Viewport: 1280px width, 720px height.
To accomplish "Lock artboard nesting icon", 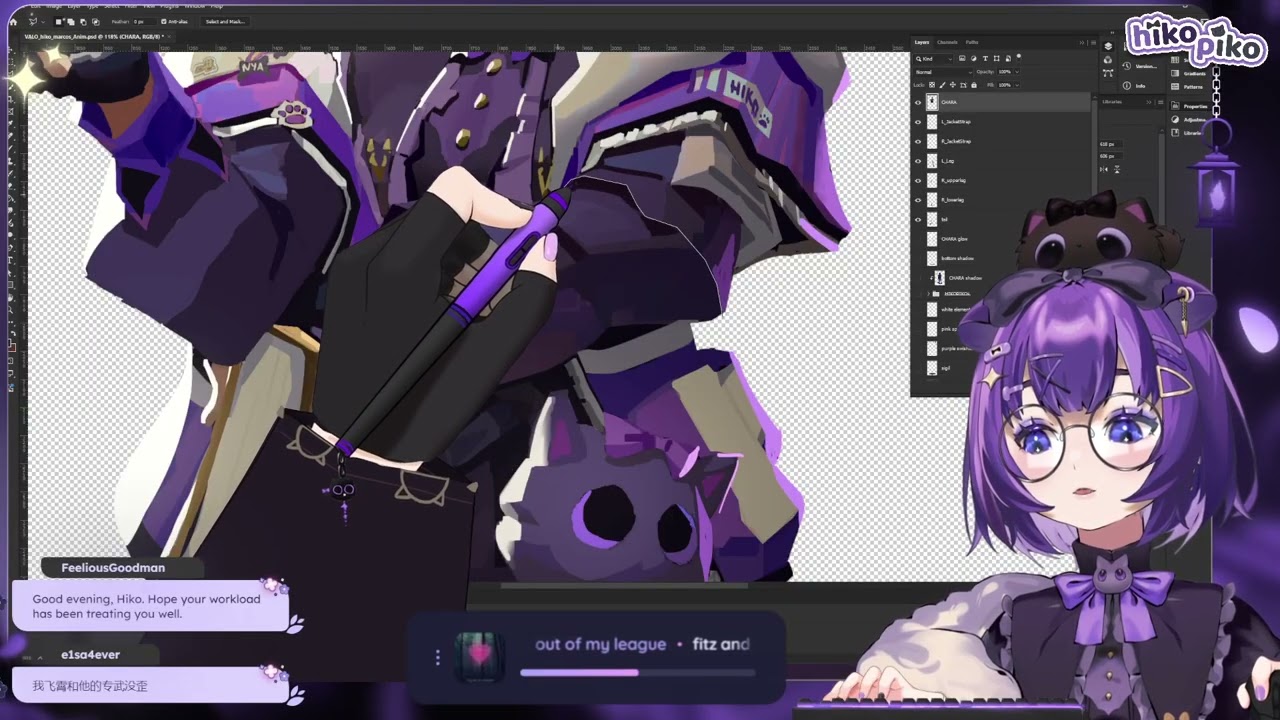I will (963, 85).
